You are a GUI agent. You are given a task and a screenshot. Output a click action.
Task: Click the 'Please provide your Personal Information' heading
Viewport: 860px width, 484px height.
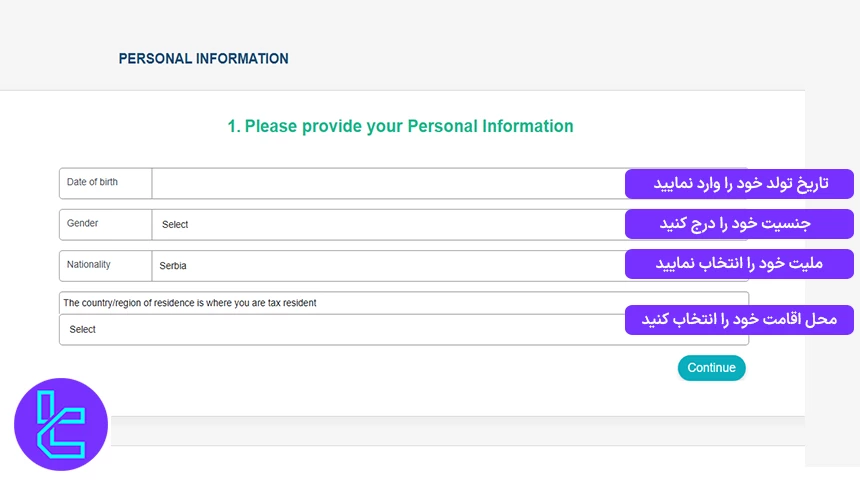pyautogui.click(x=400, y=127)
